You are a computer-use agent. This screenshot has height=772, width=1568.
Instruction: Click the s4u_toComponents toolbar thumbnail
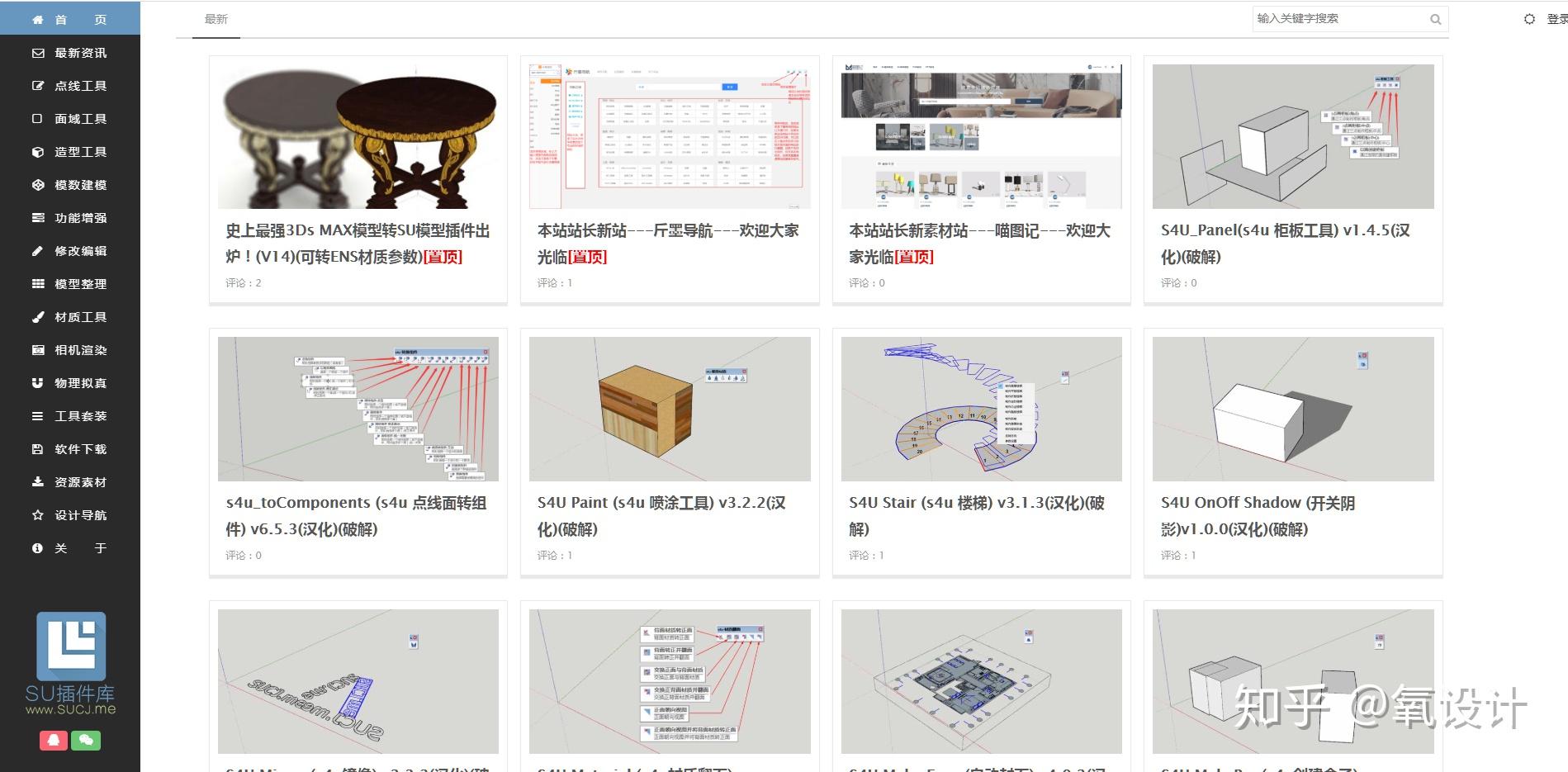pos(358,409)
